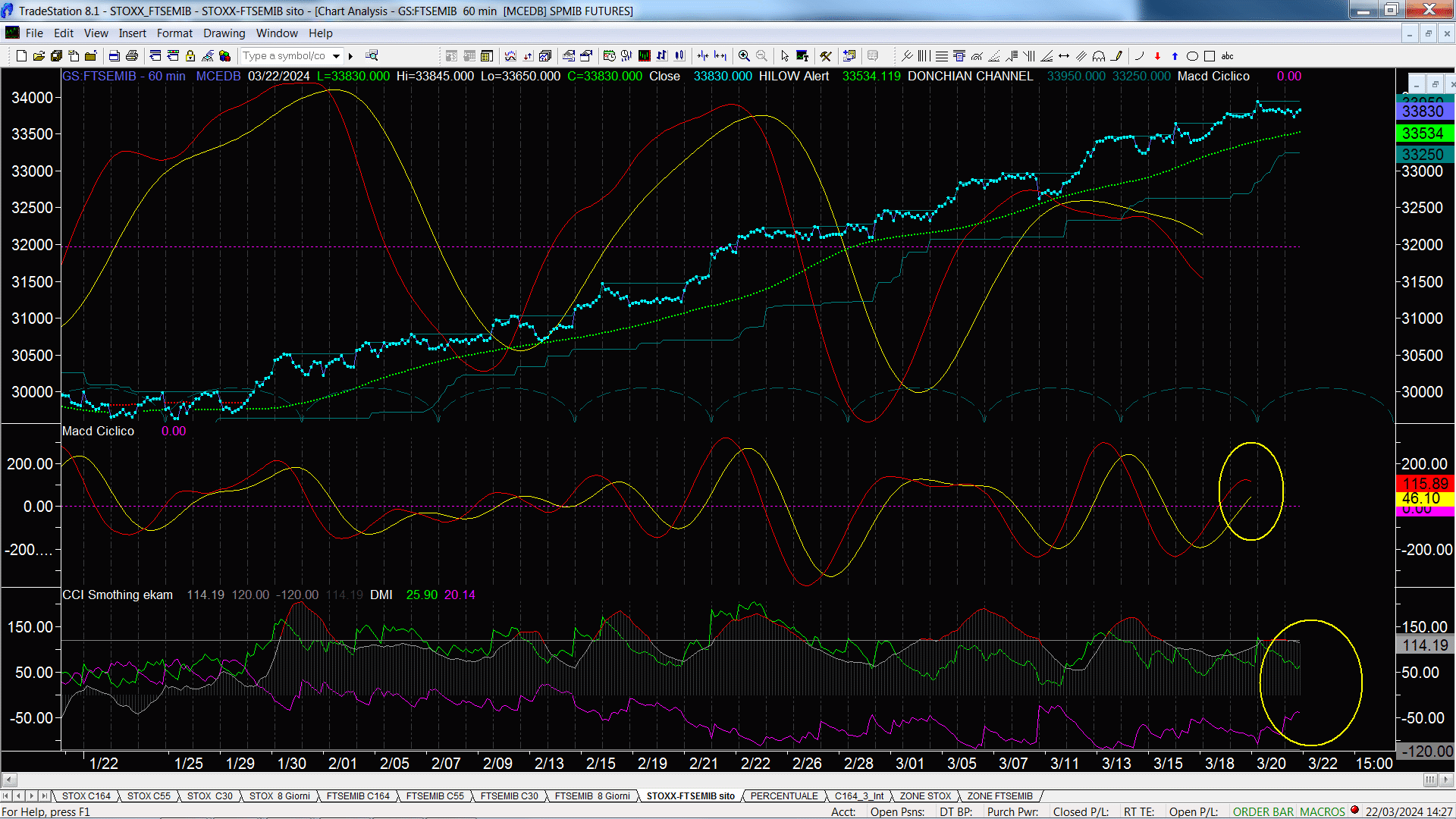Click the Macd Ciclico indicator label

coord(98,431)
